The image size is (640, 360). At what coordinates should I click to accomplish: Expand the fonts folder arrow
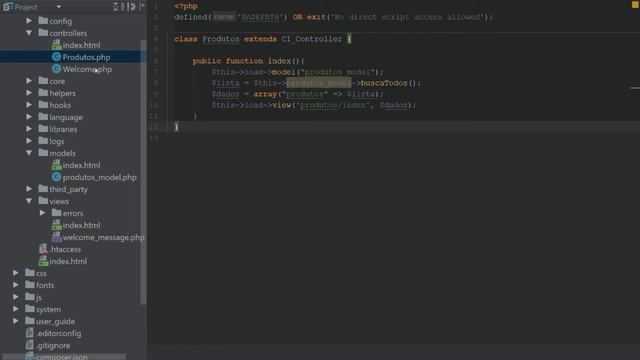[16, 285]
